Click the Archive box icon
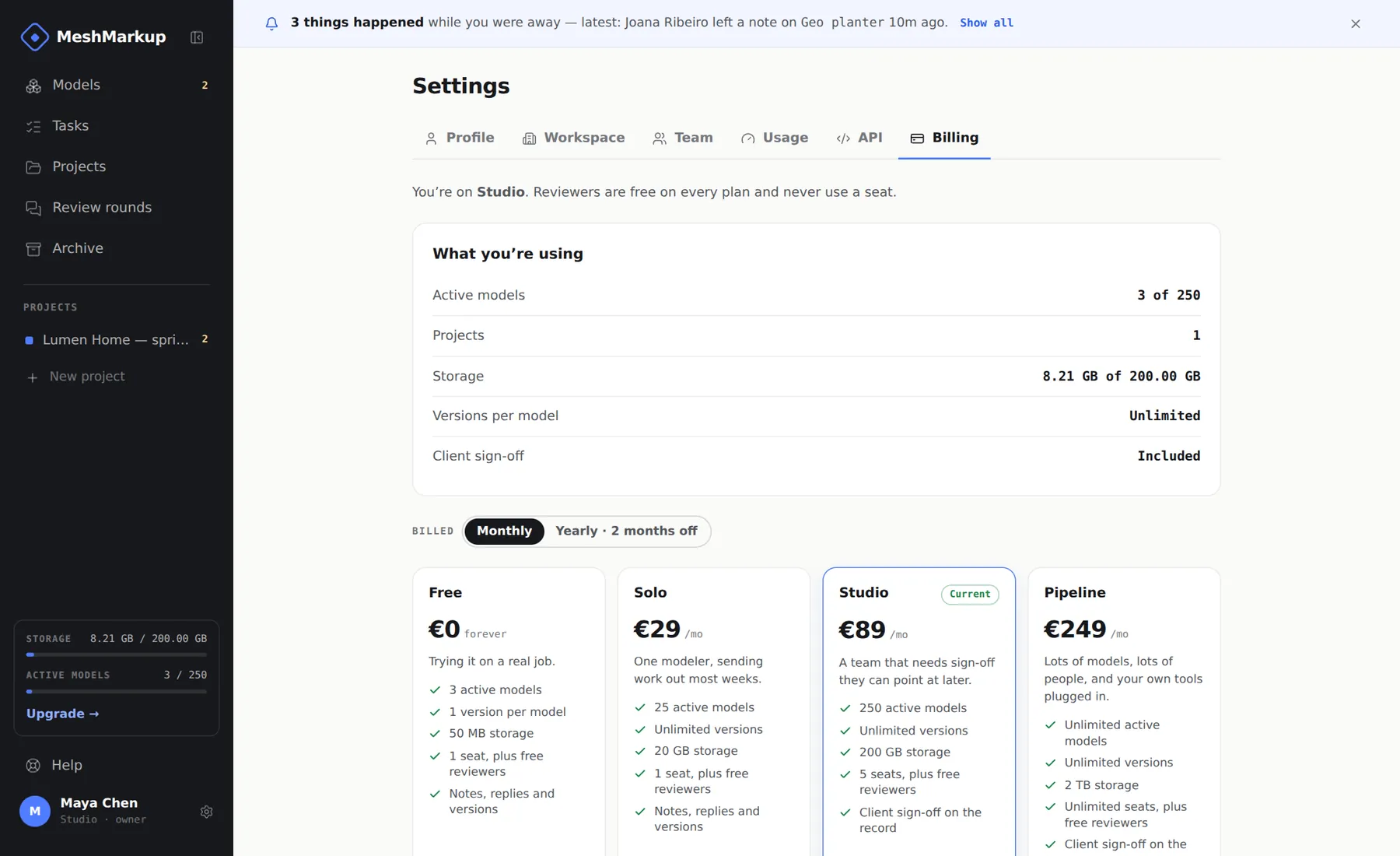 33,249
